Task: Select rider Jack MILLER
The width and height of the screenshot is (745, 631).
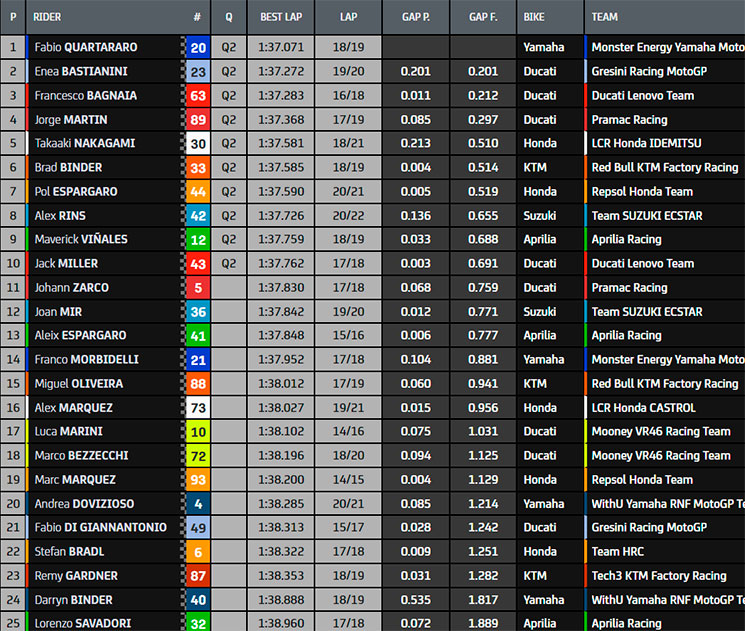Action: tap(66, 263)
